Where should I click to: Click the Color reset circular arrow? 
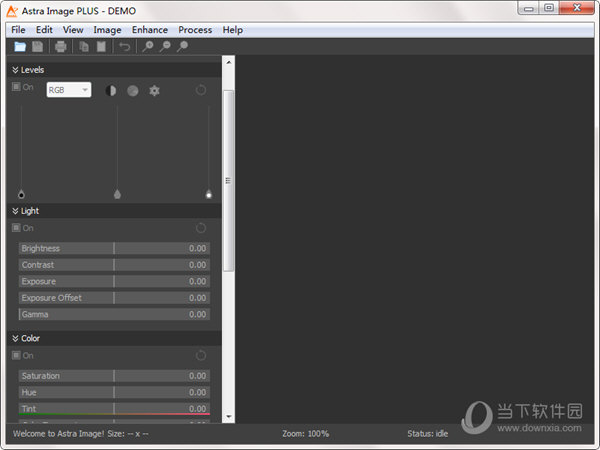point(201,355)
